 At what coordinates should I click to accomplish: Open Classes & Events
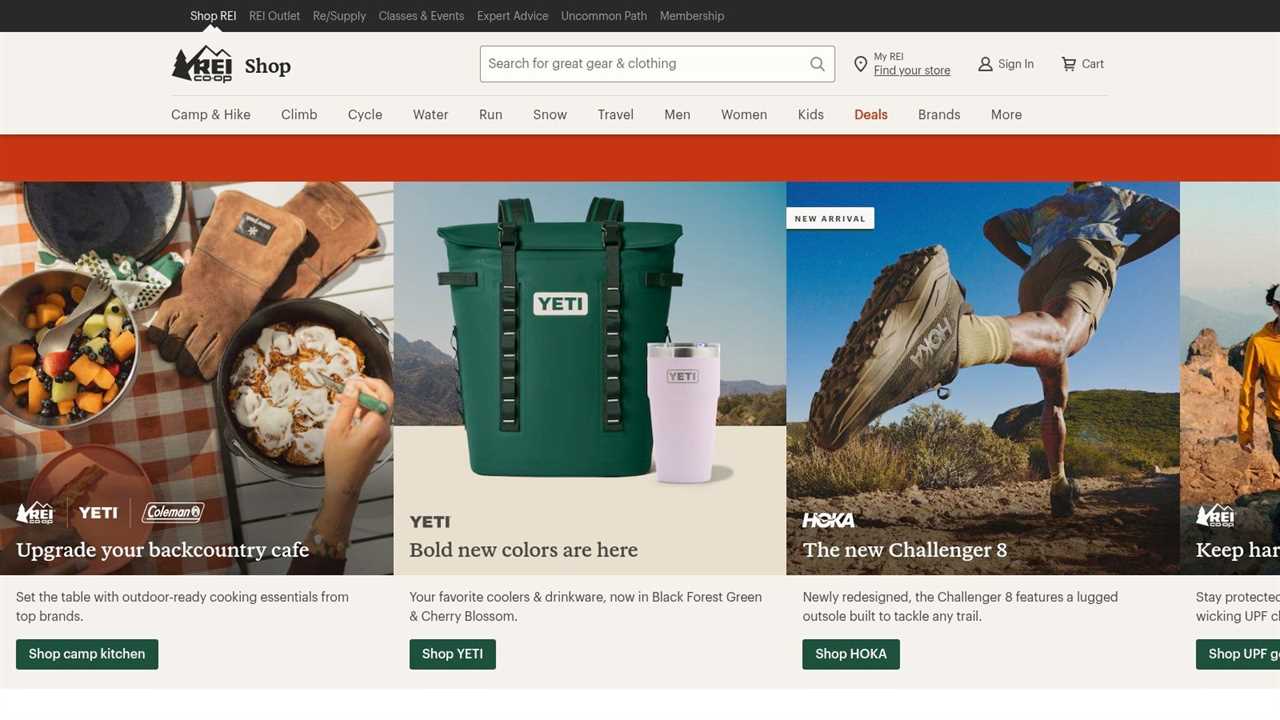click(x=421, y=16)
